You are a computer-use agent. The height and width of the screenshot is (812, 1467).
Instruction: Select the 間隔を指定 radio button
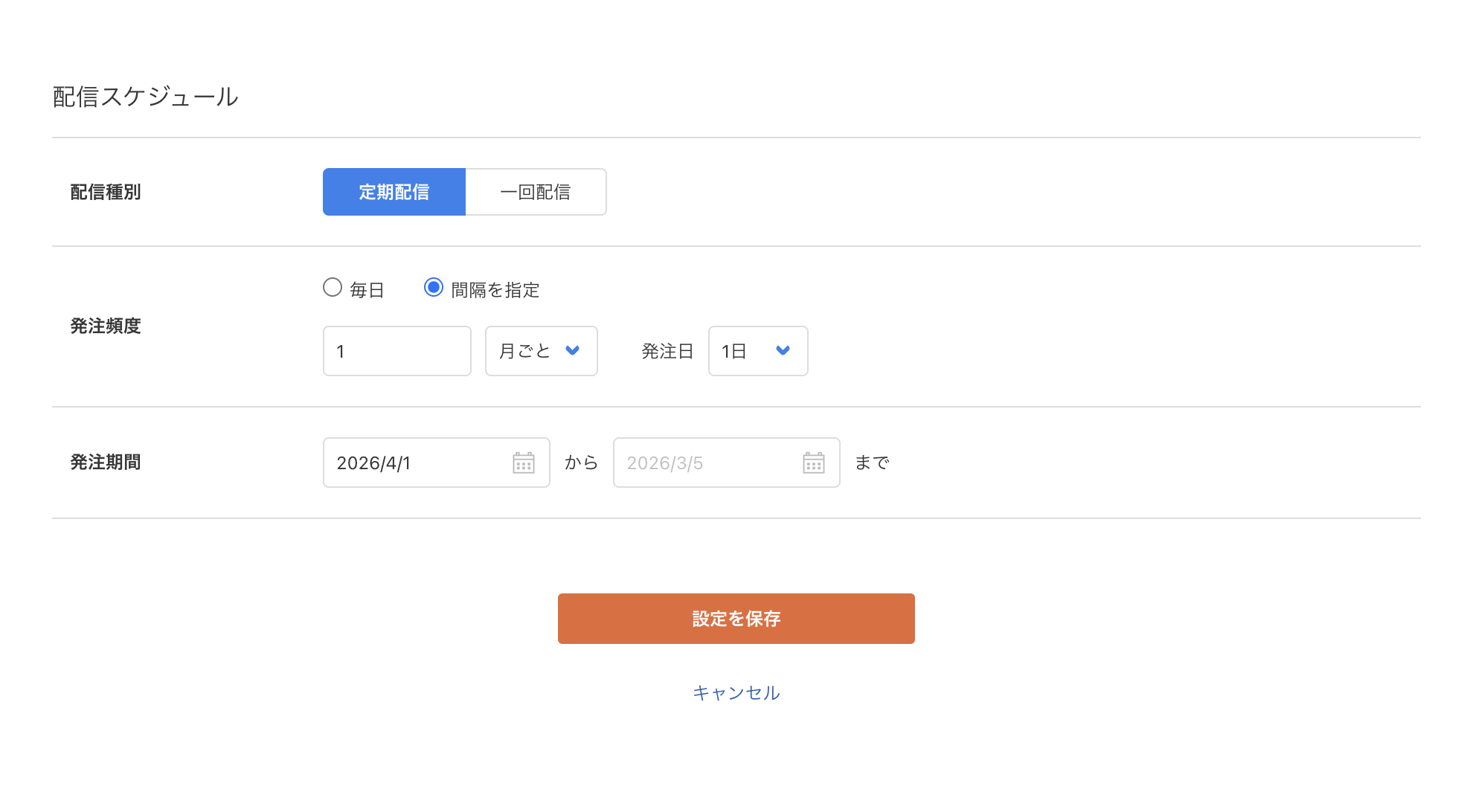434,288
